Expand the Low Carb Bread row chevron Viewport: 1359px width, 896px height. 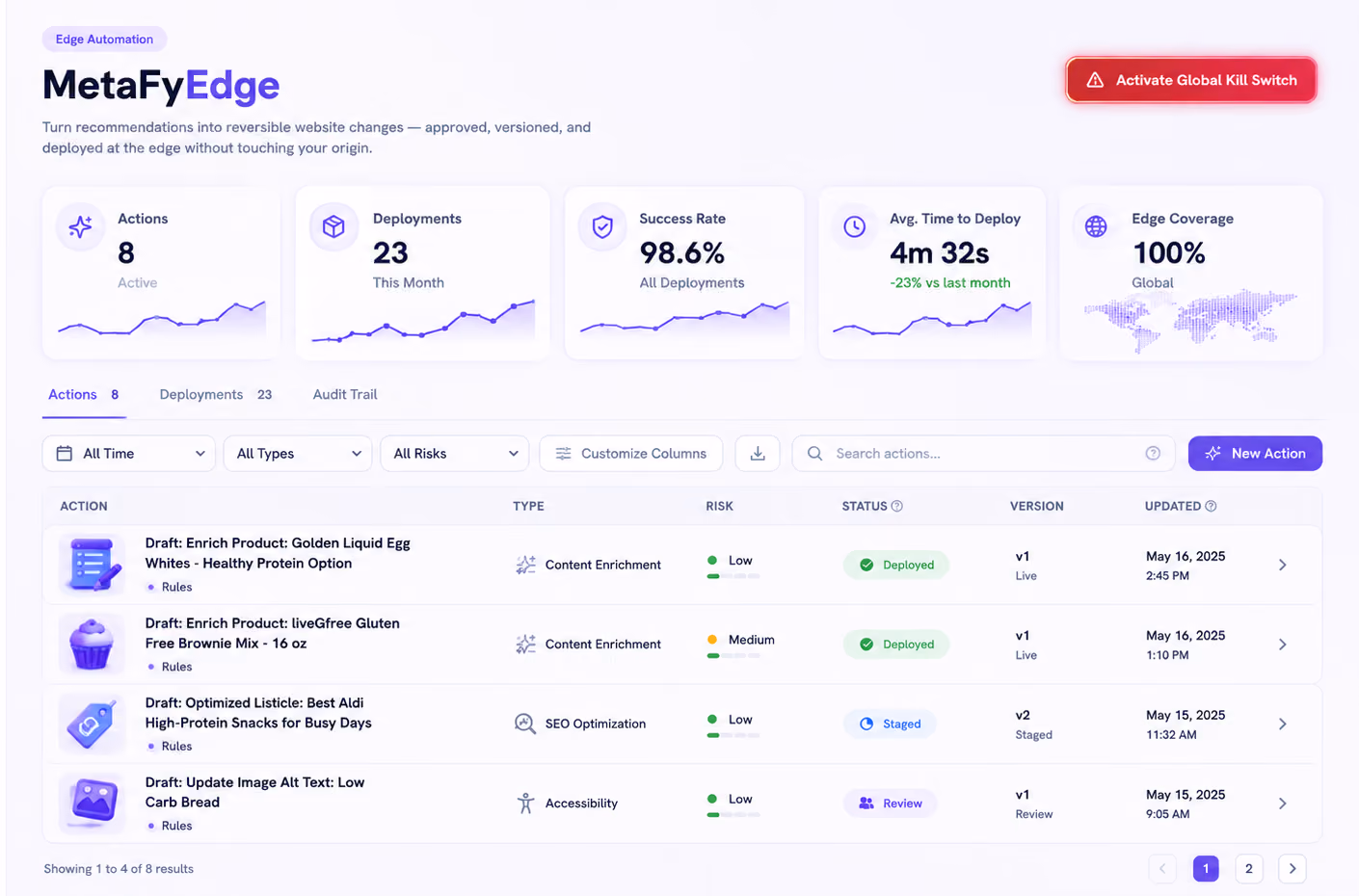pos(1283,803)
